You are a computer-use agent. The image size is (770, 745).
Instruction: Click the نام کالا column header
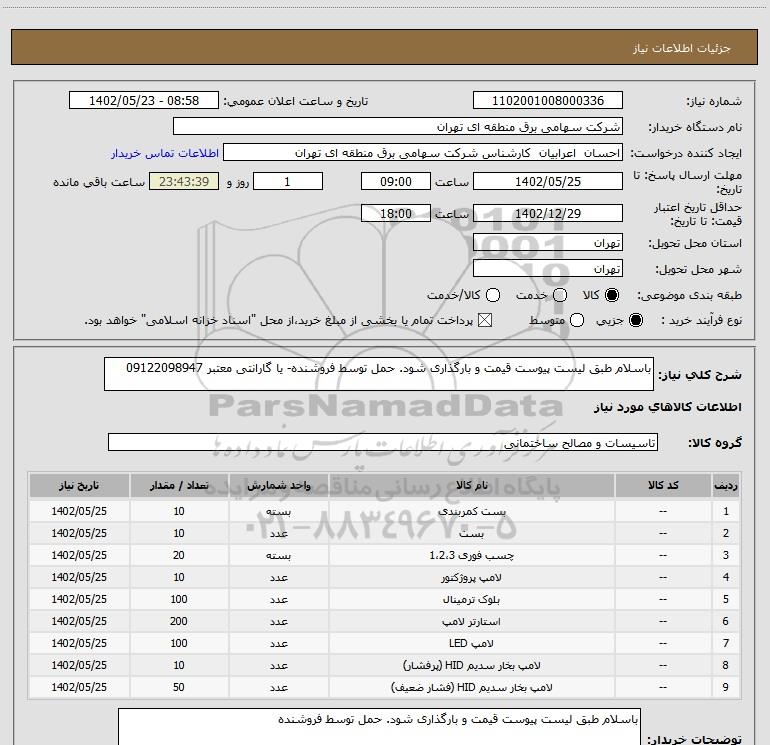471,485
